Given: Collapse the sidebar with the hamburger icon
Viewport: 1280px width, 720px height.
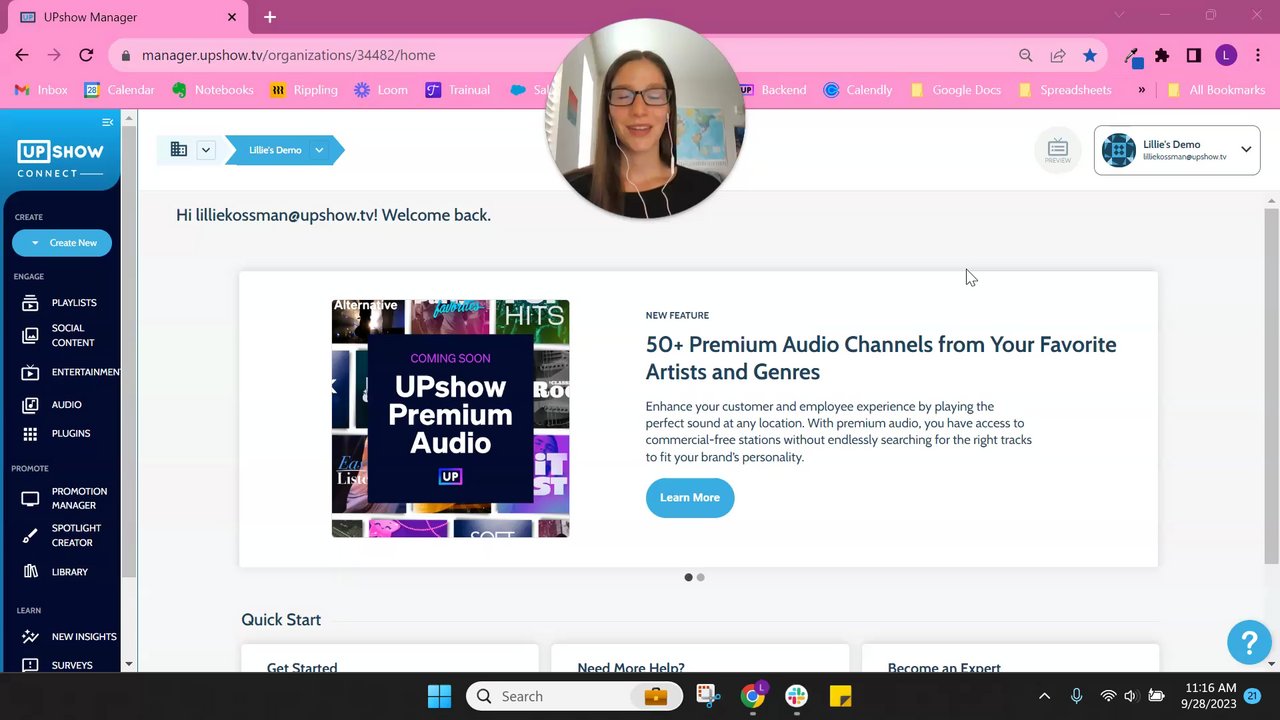Looking at the screenshot, I should click(107, 122).
